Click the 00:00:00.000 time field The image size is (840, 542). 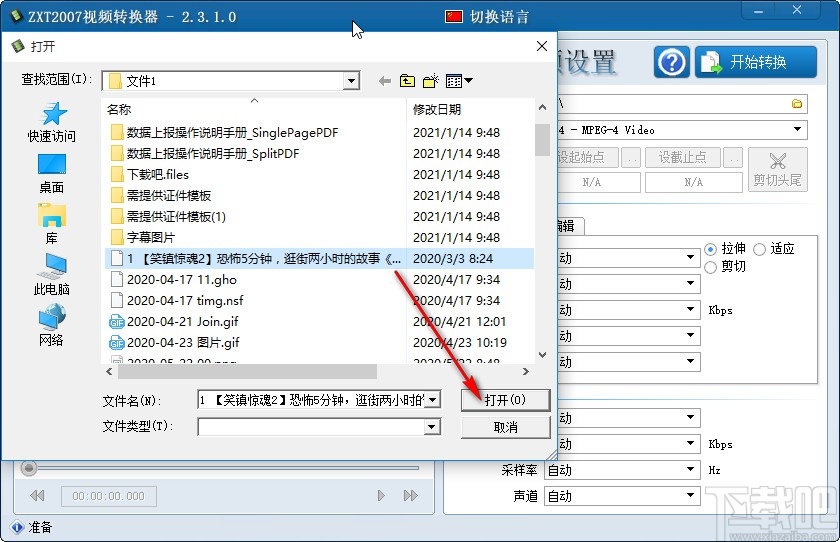coord(109,496)
